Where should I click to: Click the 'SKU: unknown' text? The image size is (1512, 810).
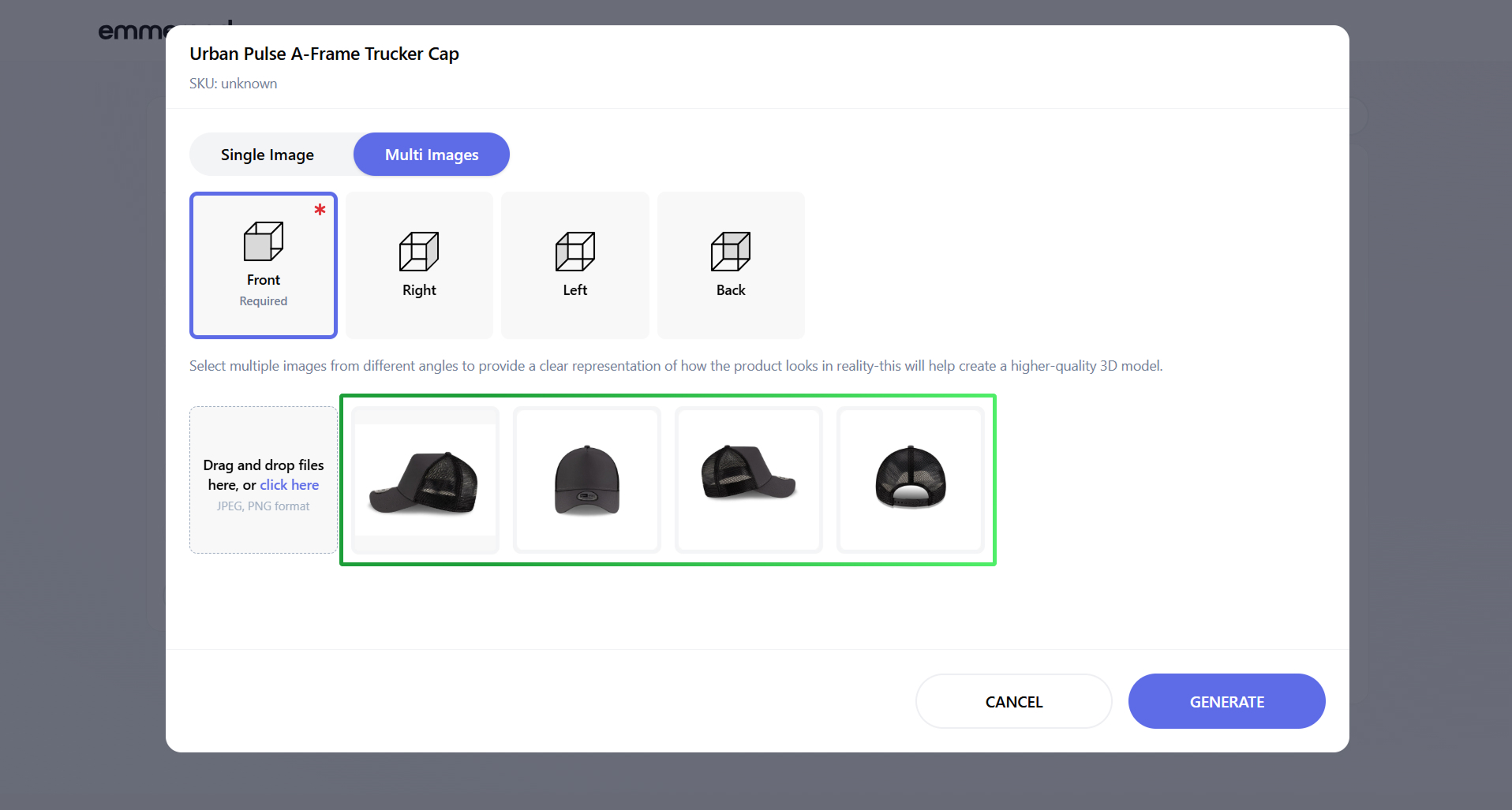[x=233, y=84]
